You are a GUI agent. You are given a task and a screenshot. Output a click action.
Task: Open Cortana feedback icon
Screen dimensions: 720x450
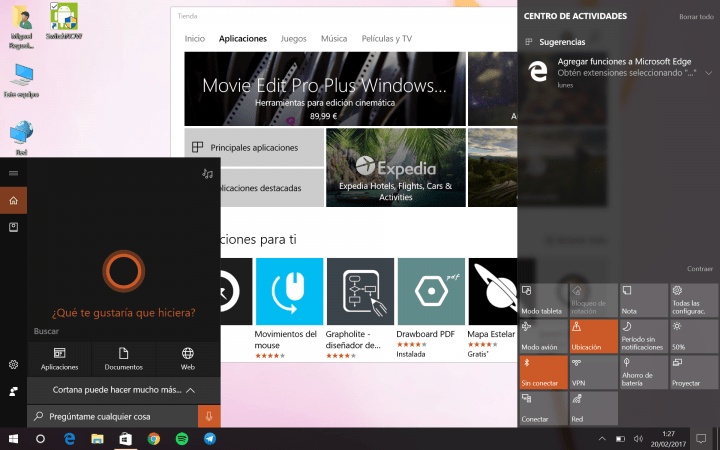(13, 391)
